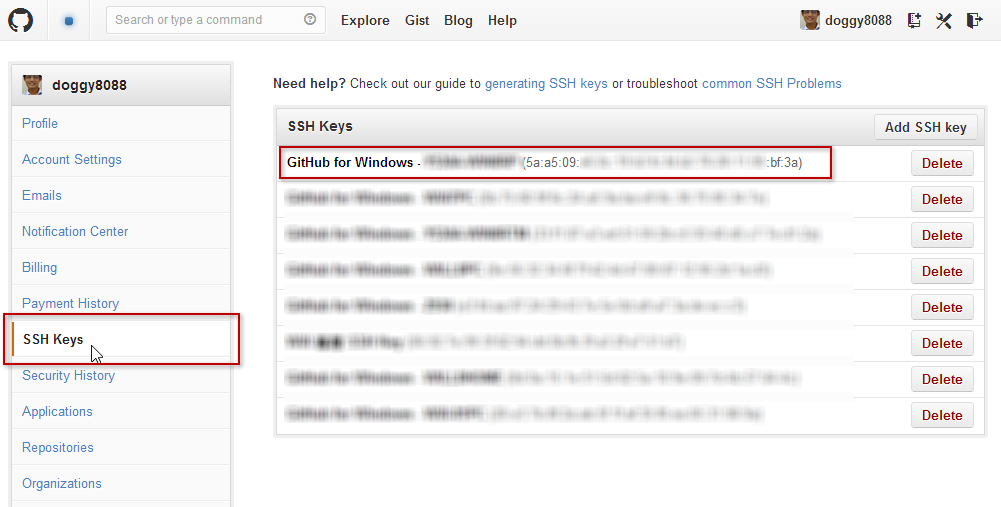Open Security History in the sidebar
The height and width of the screenshot is (507, 1001).
coord(68,375)
